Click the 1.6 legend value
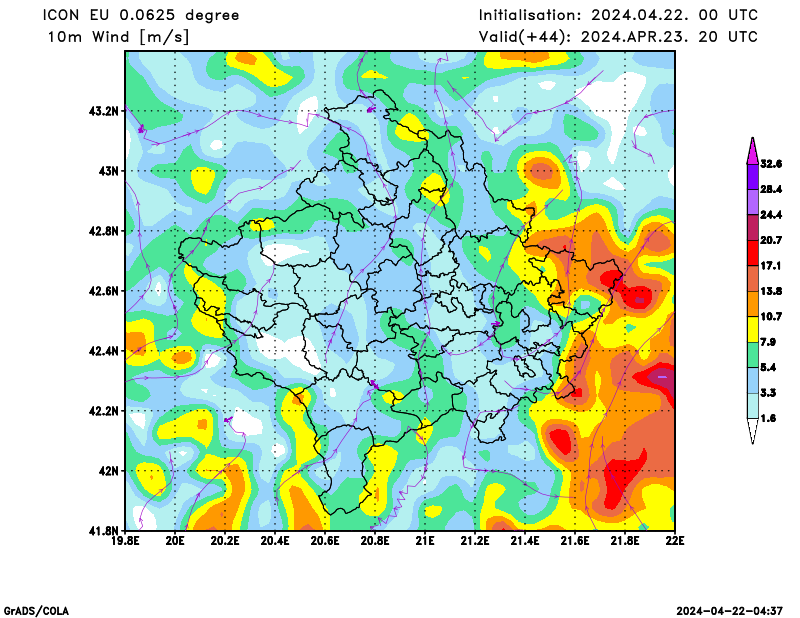The height and width of the screenshot is (618, 800). tap(768, 418)
